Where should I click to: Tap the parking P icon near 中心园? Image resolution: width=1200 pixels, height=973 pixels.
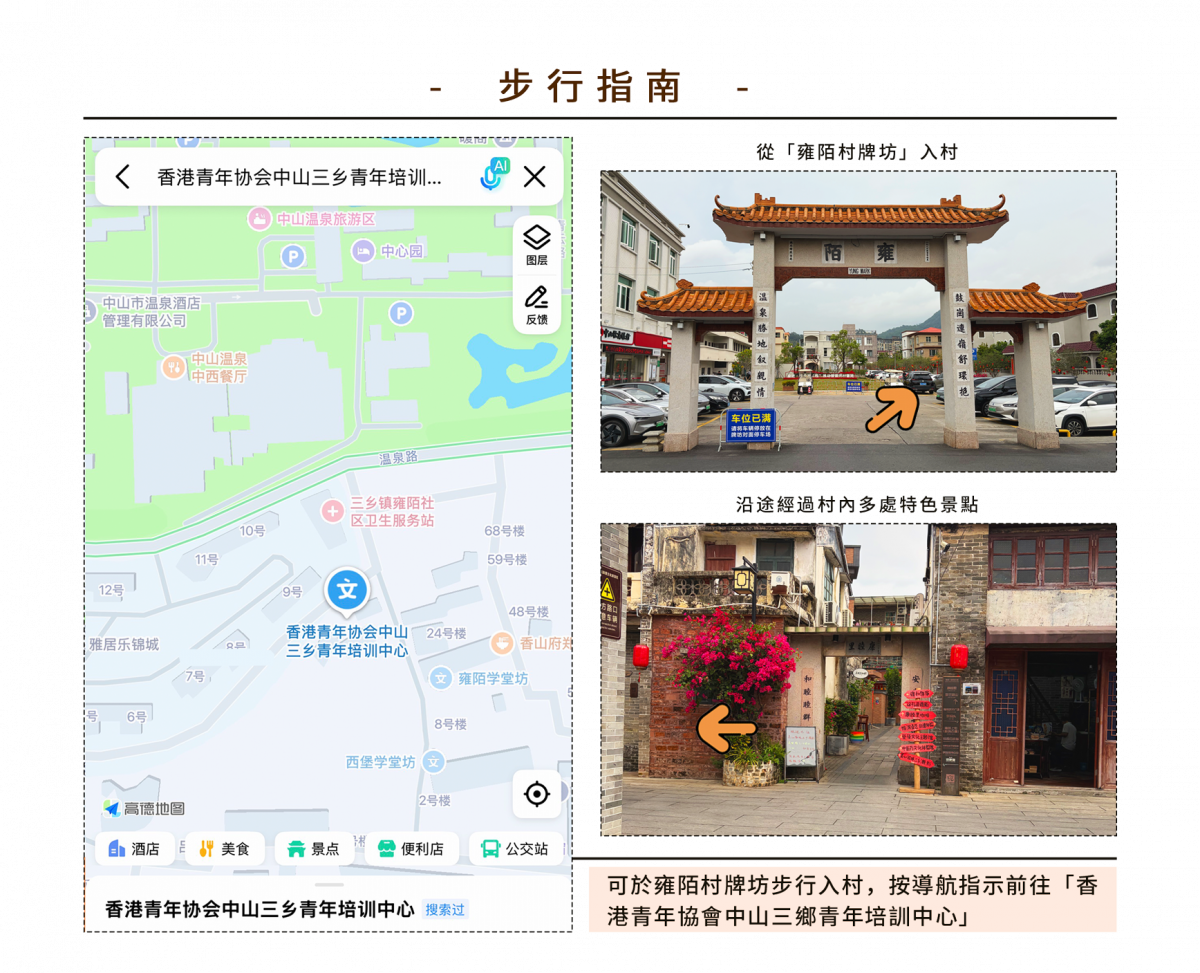point(292,256)
